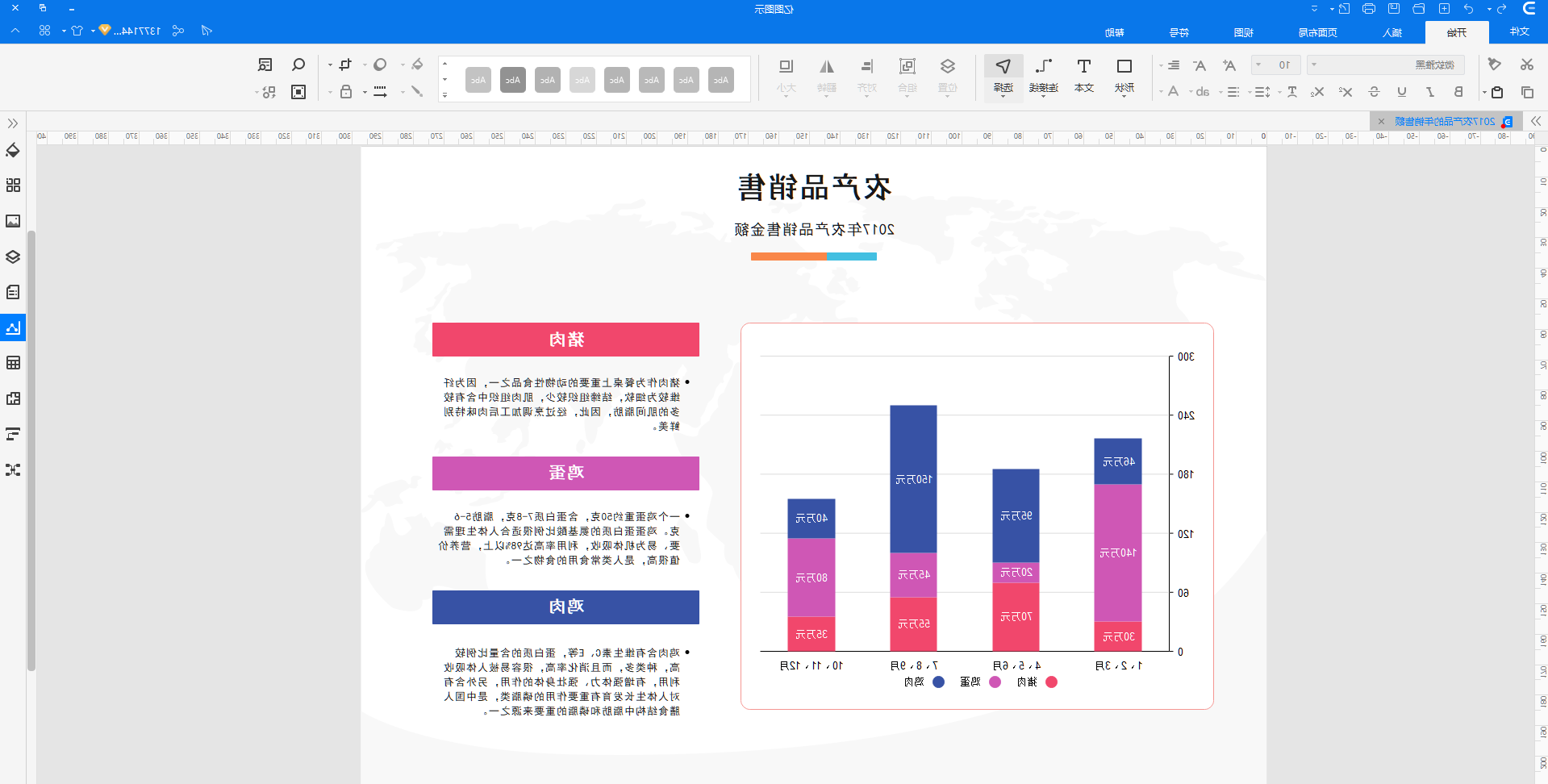Open the table panel in sidebar

tap(13, 363)
